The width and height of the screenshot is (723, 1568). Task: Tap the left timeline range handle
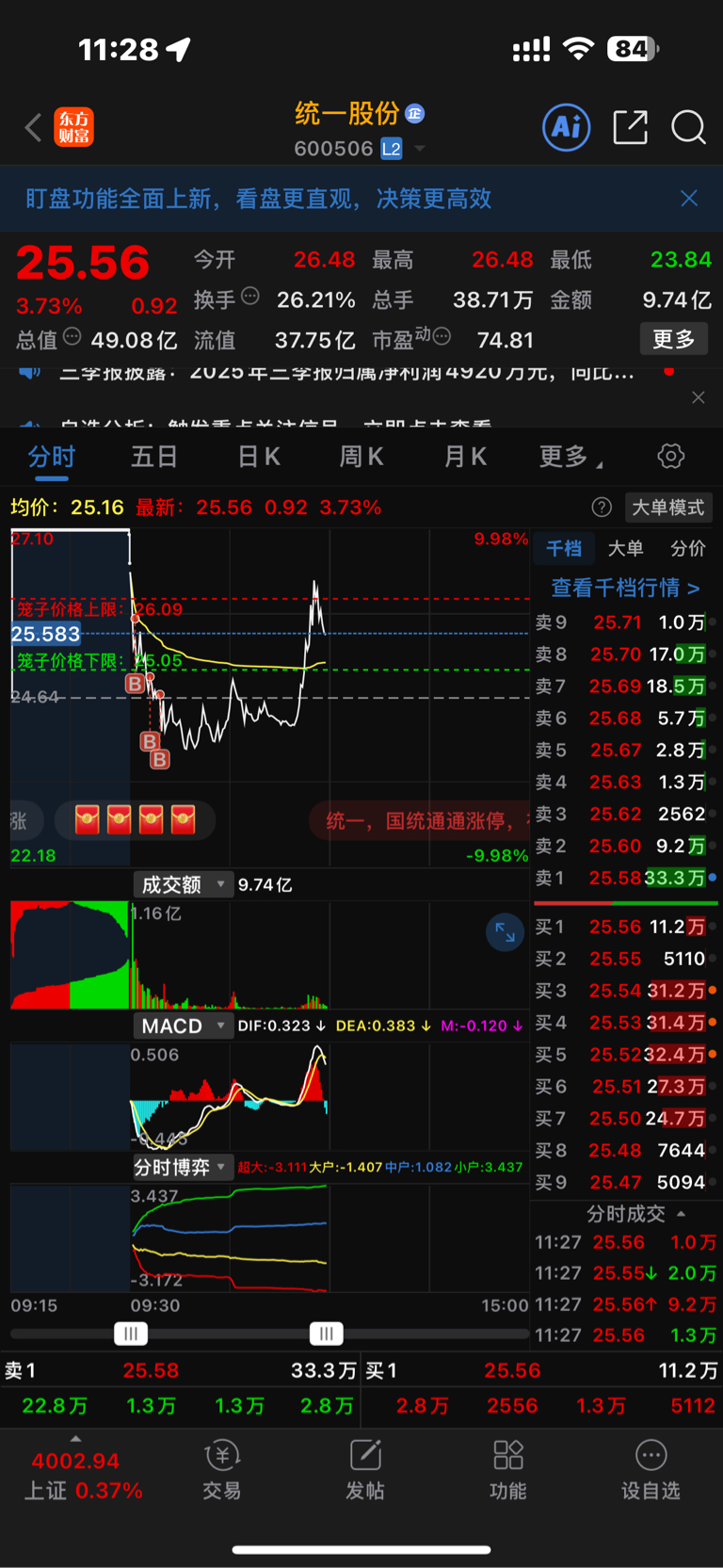[131, 1334]
